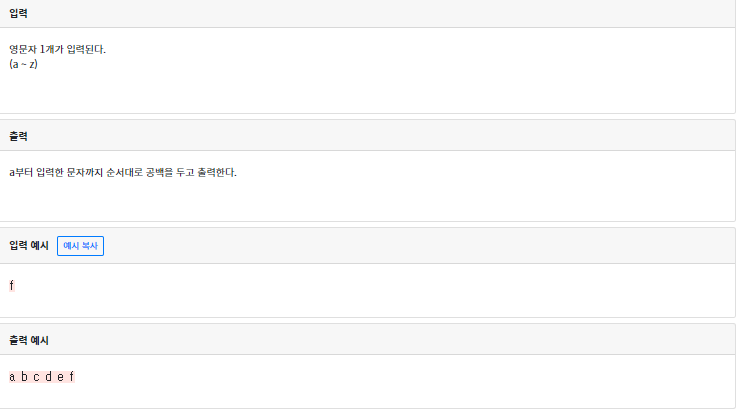Click letter d in the output example

point(48,377)
